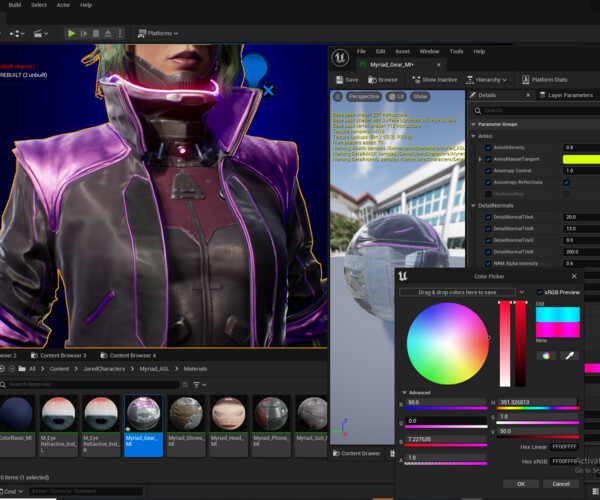Collapse the Parameter Groups section
Image resolution: width=600 pixels, height=500 pixels.
[473, 124]
